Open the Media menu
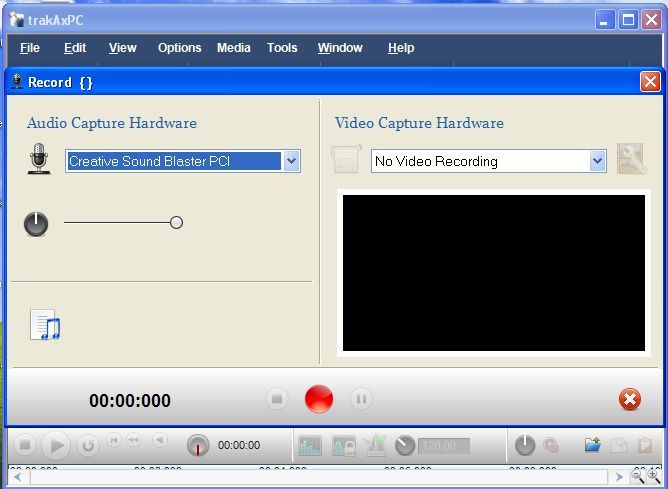Screen dimensions: 668x489 233,48
